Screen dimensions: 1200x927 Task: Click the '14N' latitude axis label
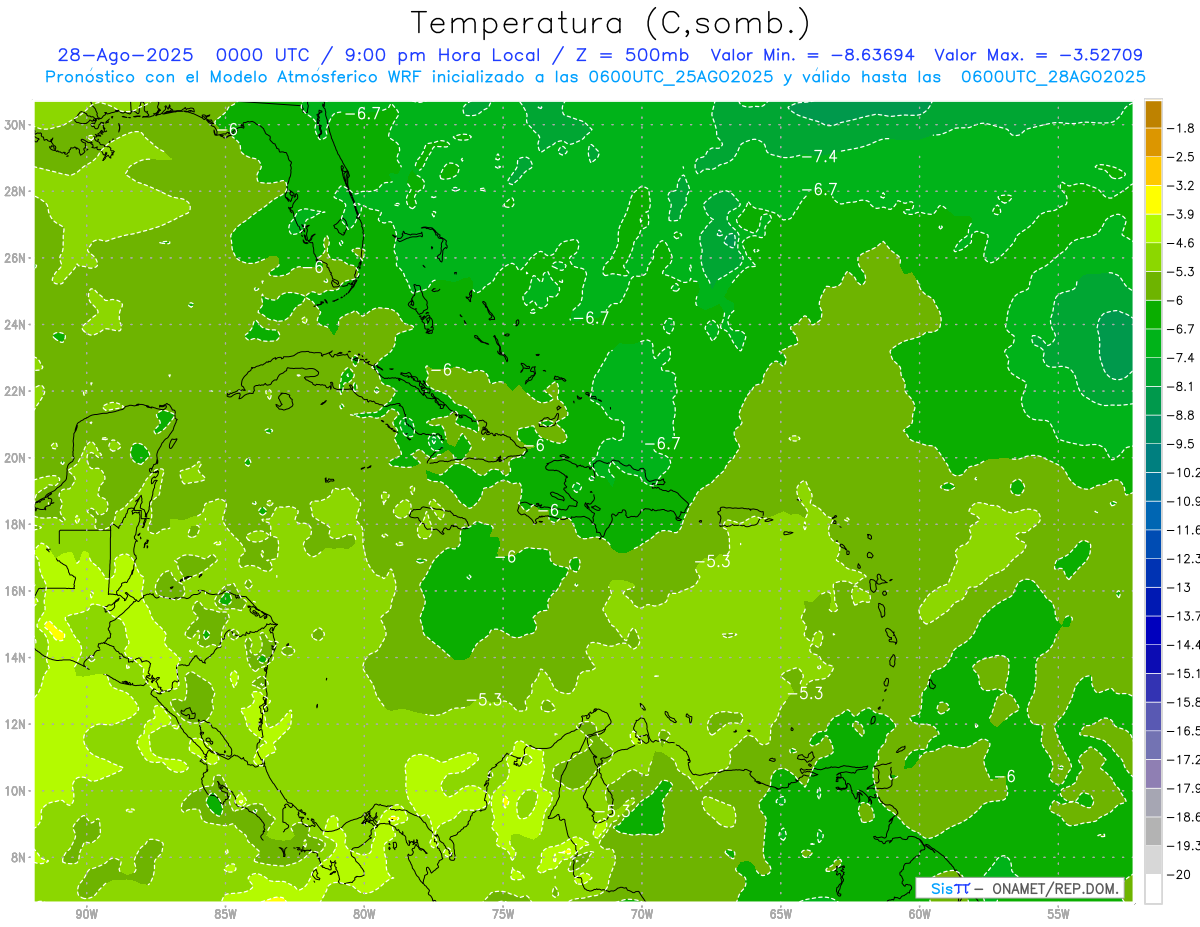point(15,657)
